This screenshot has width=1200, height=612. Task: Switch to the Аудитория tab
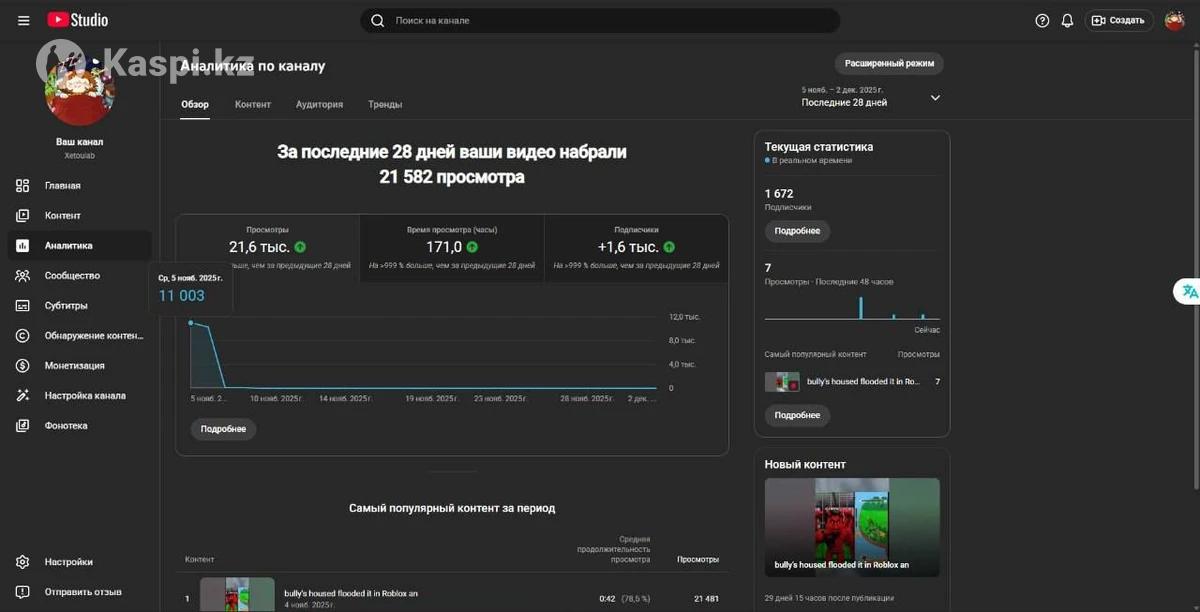tap(319, 104)
